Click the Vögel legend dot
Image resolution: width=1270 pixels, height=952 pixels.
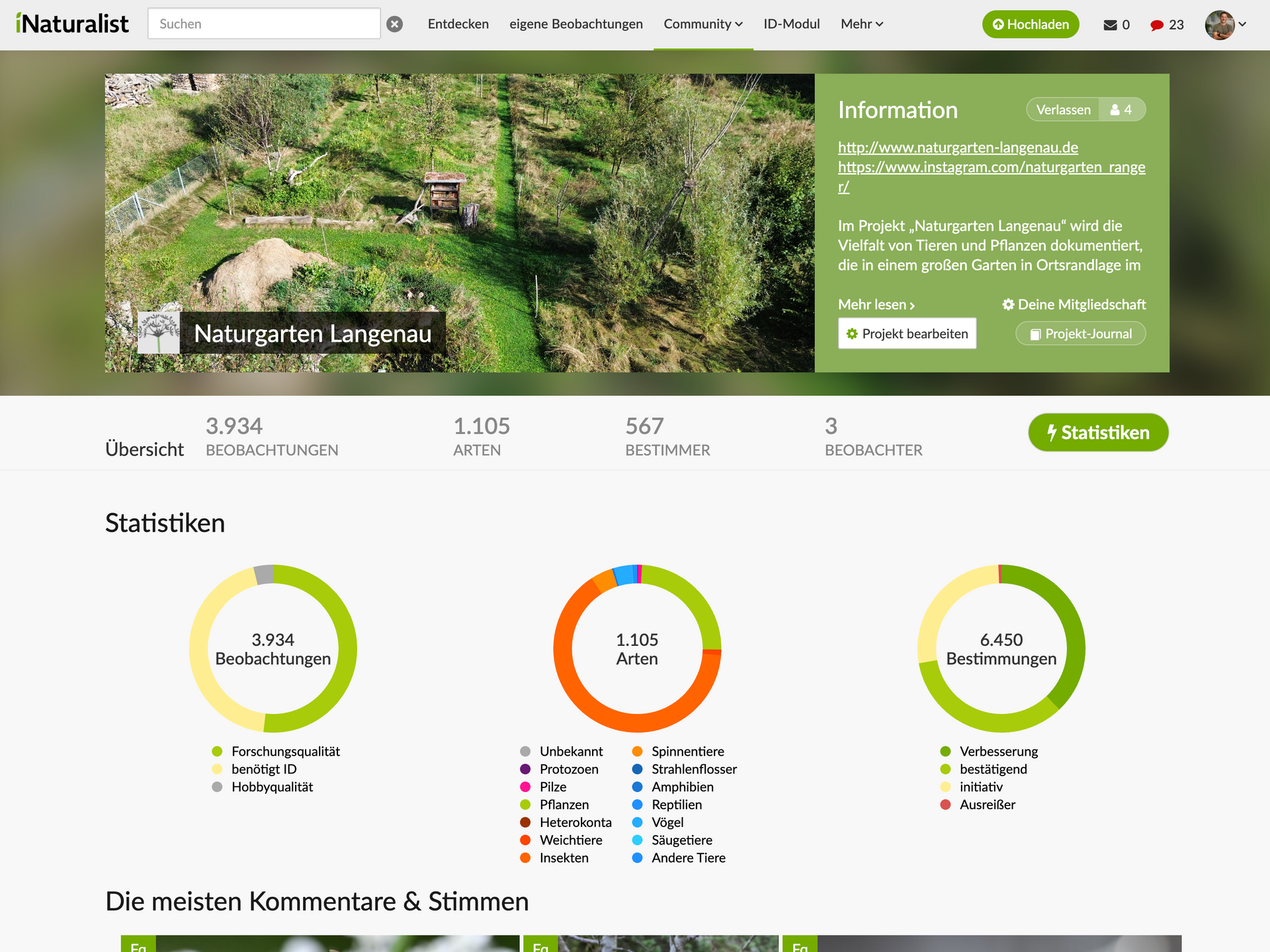coord(637,823)
